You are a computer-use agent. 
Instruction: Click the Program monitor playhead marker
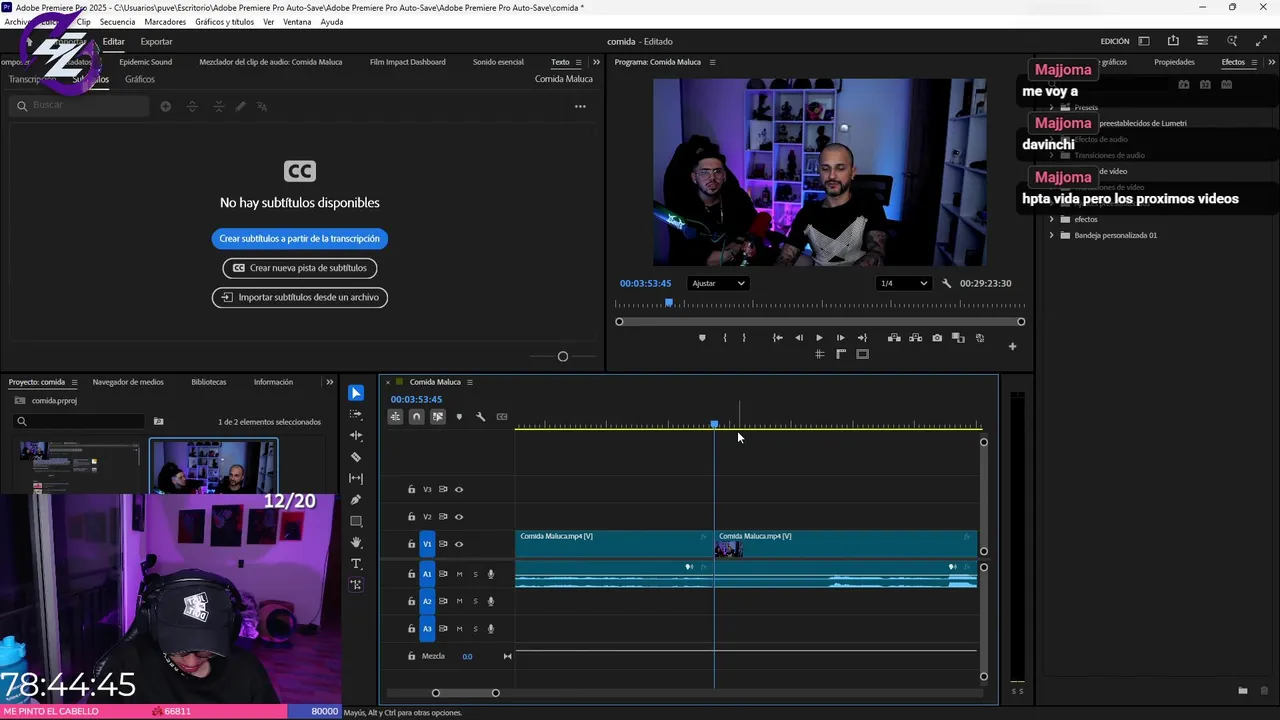tap(669, 302)
